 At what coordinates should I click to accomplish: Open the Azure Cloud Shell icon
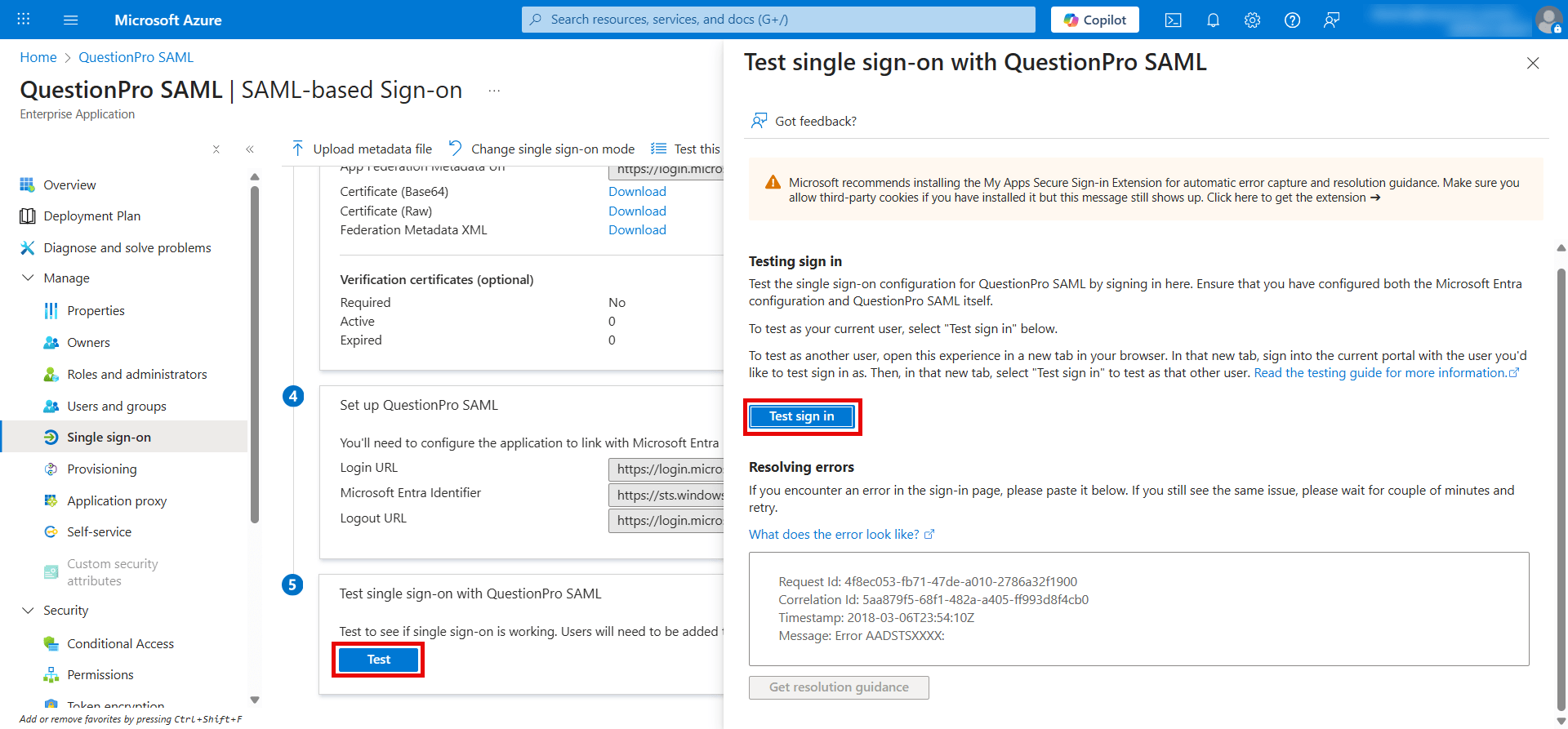tap(1173, 20)
